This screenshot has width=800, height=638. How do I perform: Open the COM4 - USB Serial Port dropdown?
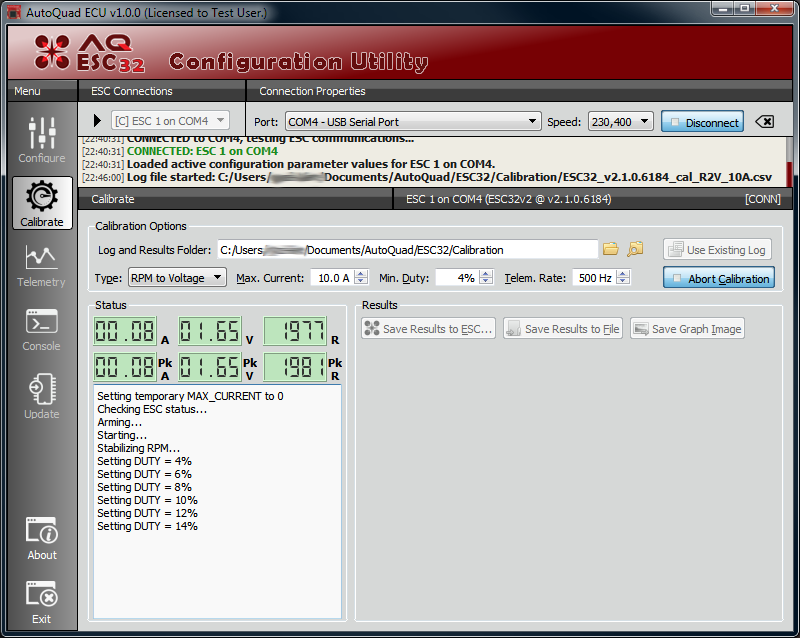click(x=413, y=121)
